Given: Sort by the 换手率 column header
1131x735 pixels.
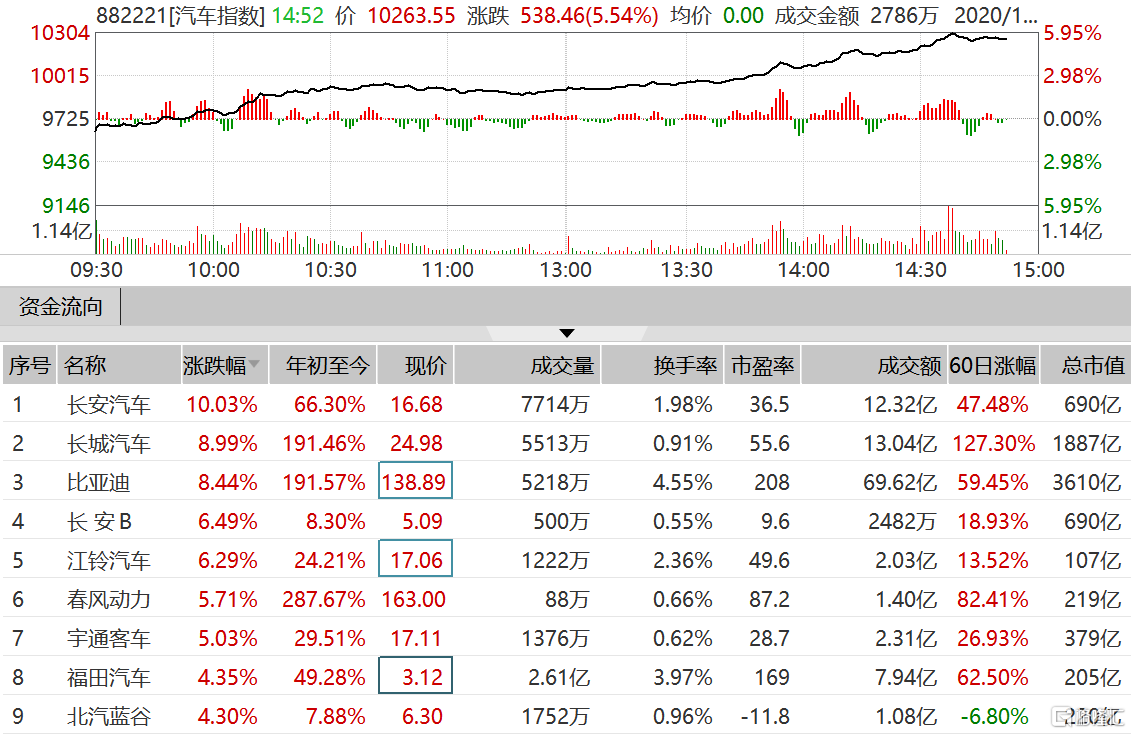Looking at the screenshot, I should tap(685, 366).
